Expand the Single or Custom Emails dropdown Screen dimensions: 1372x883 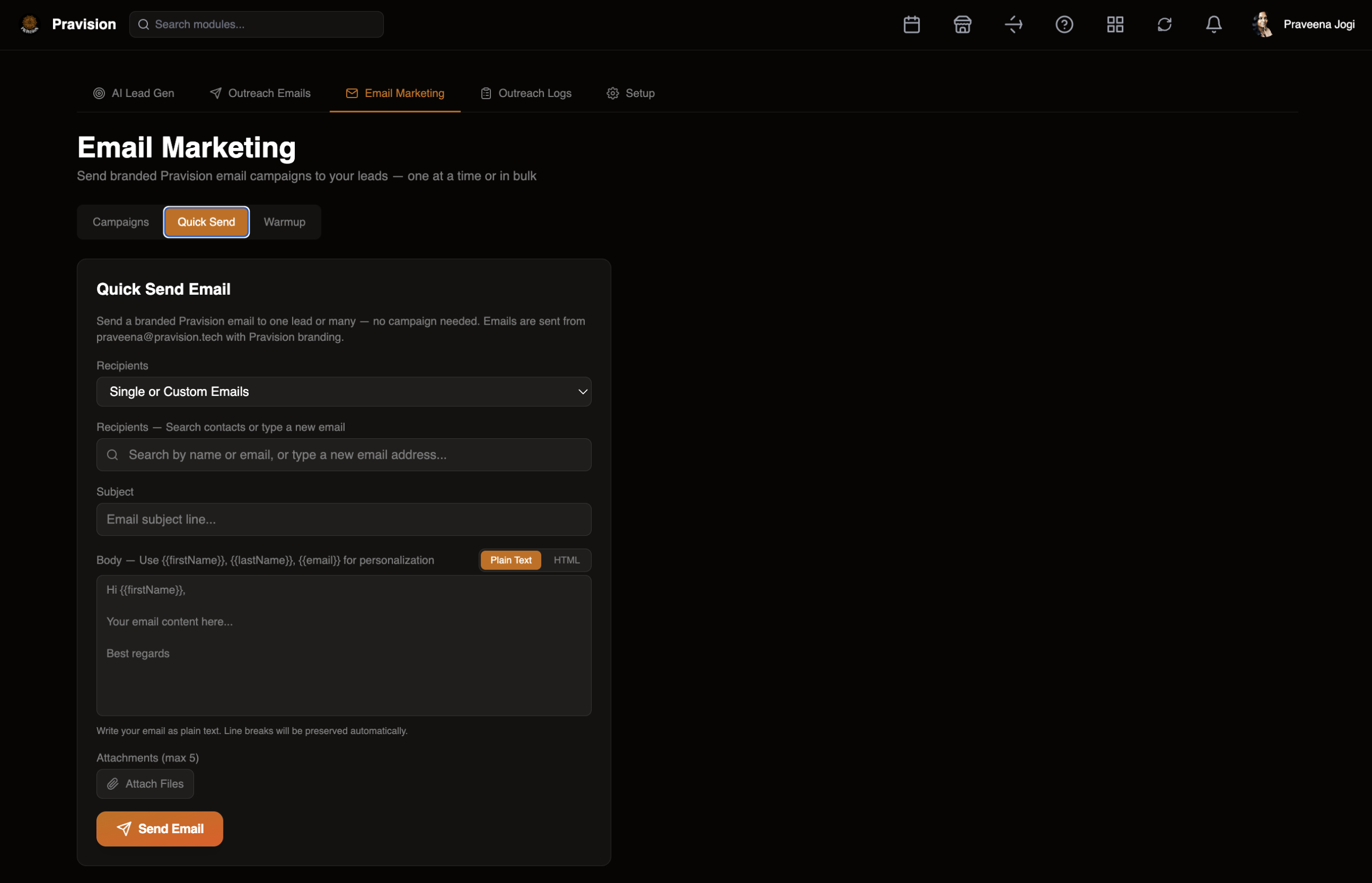click(x=344, y=392)
